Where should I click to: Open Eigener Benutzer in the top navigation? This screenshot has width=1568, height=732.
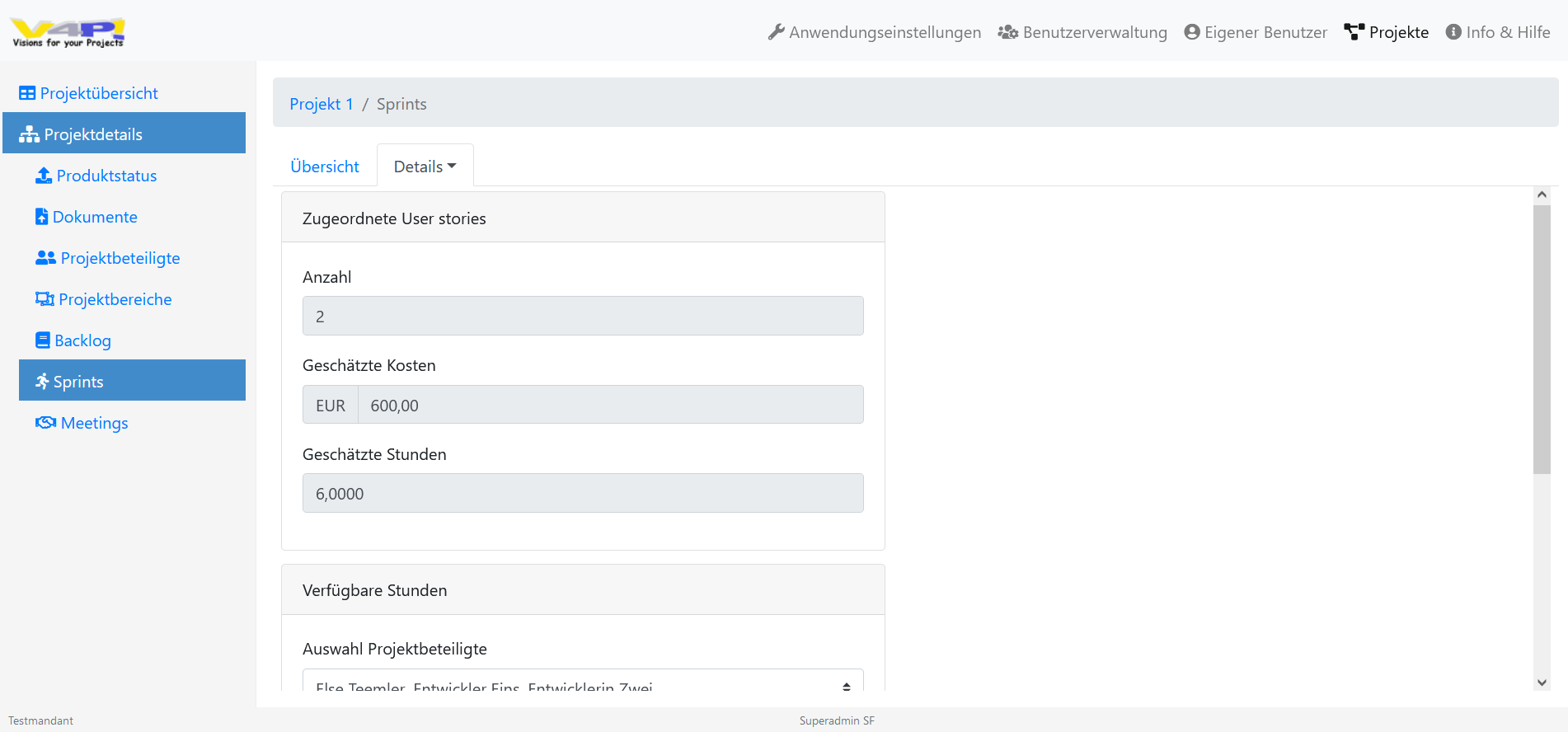pos(1256,32)
